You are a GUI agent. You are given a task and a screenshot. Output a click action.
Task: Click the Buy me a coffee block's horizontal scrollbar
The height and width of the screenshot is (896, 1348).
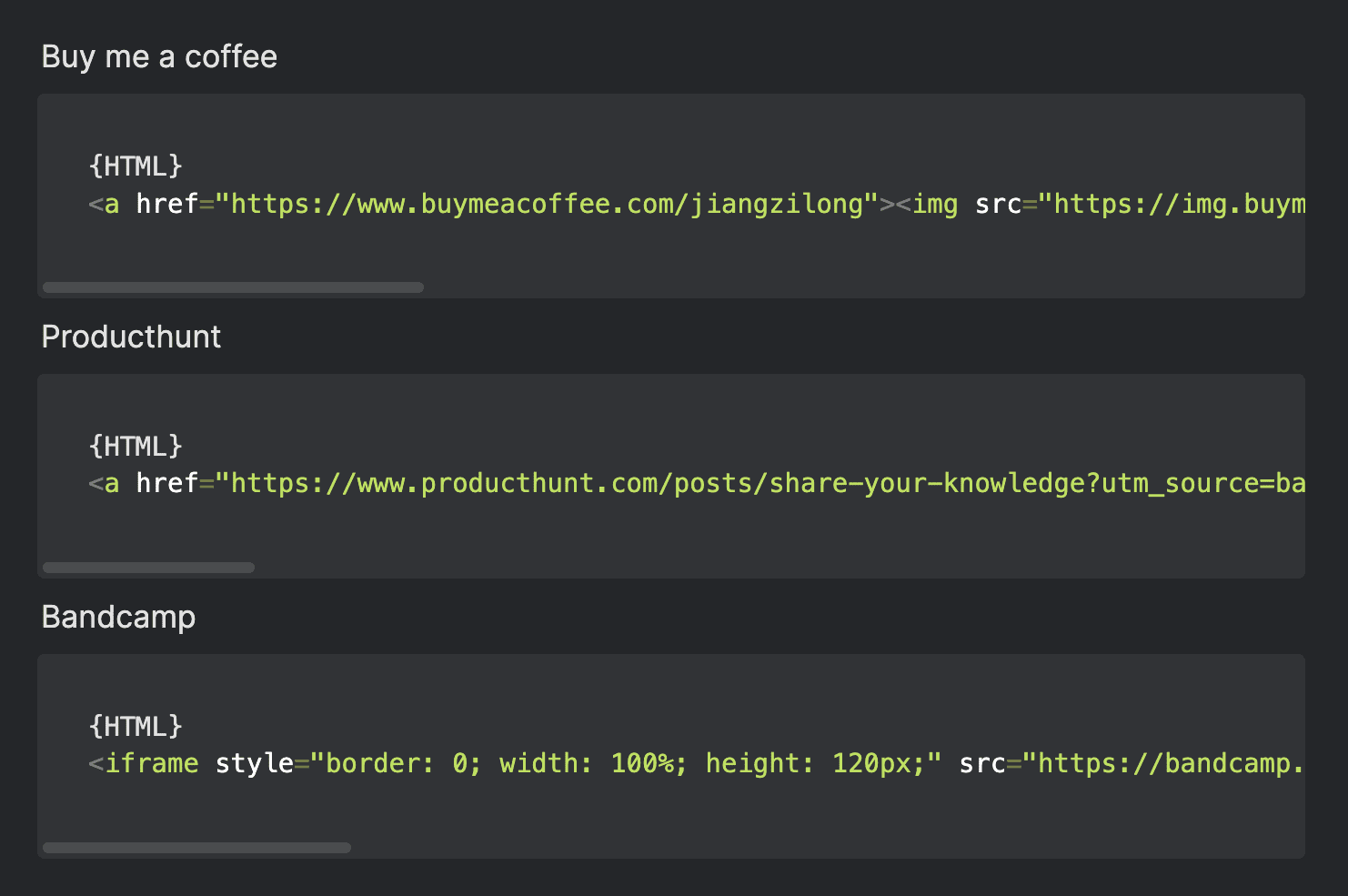233,287
